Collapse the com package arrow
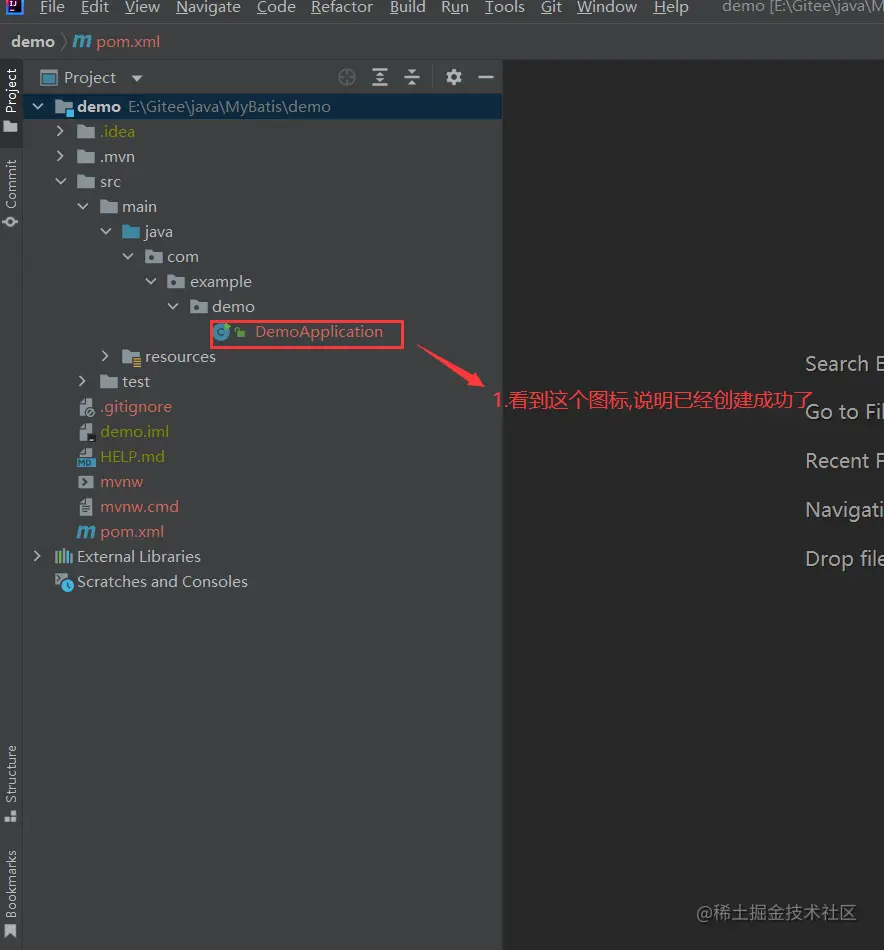884x950 pixels. pyautogui.click(x=128, y=256)
